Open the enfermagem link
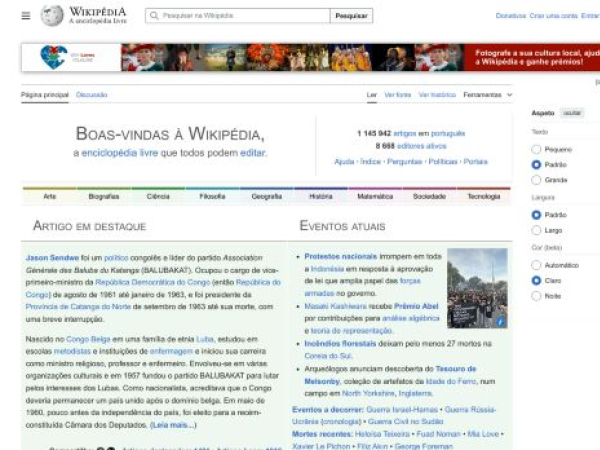This screenshot has width=600, height=450. tap(171, 351)
